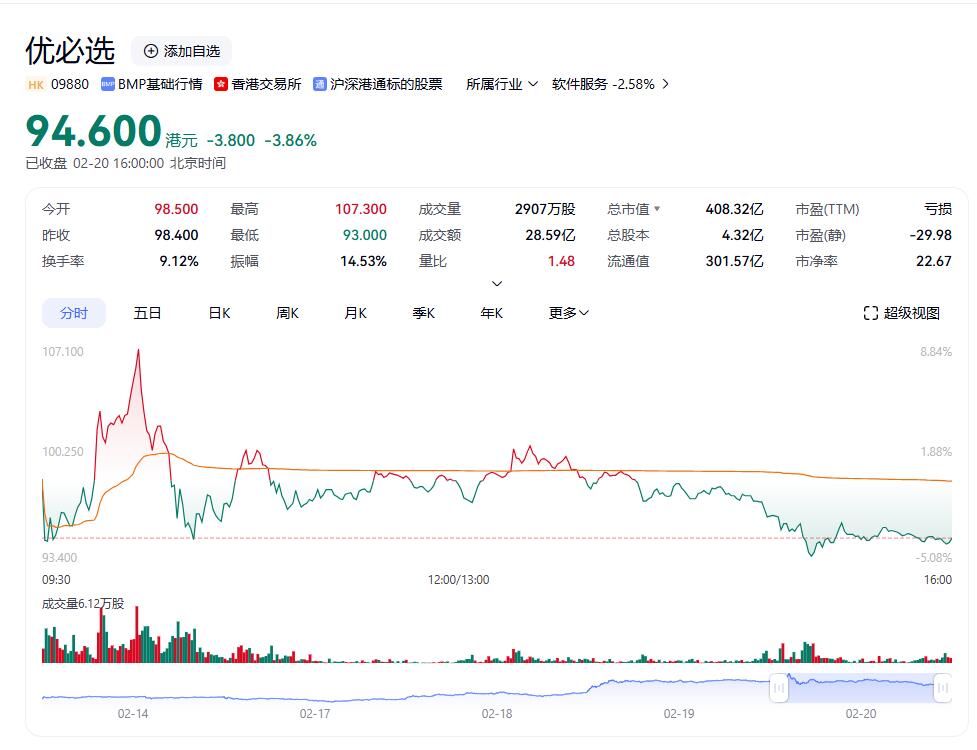The width and height of the screenshot is (977, 750).
Task: Switch to the 五日 tab
Action: [x=147, y=313]
